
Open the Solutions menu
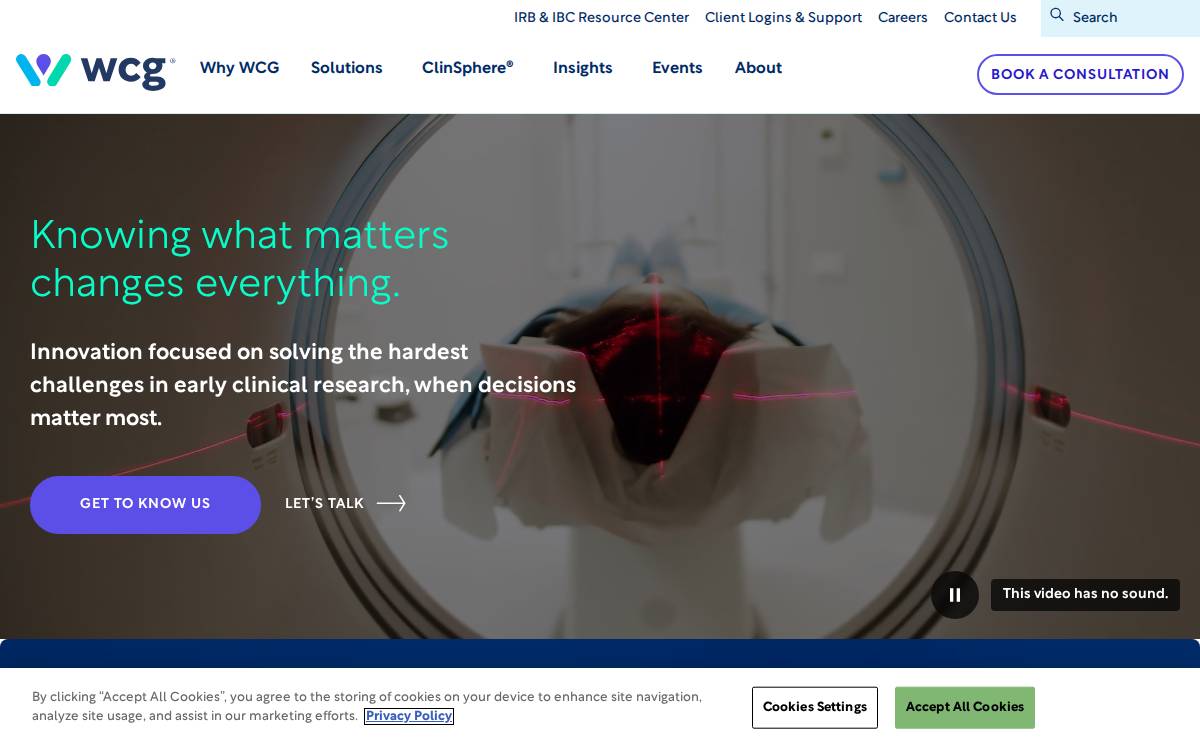point(347,68)
